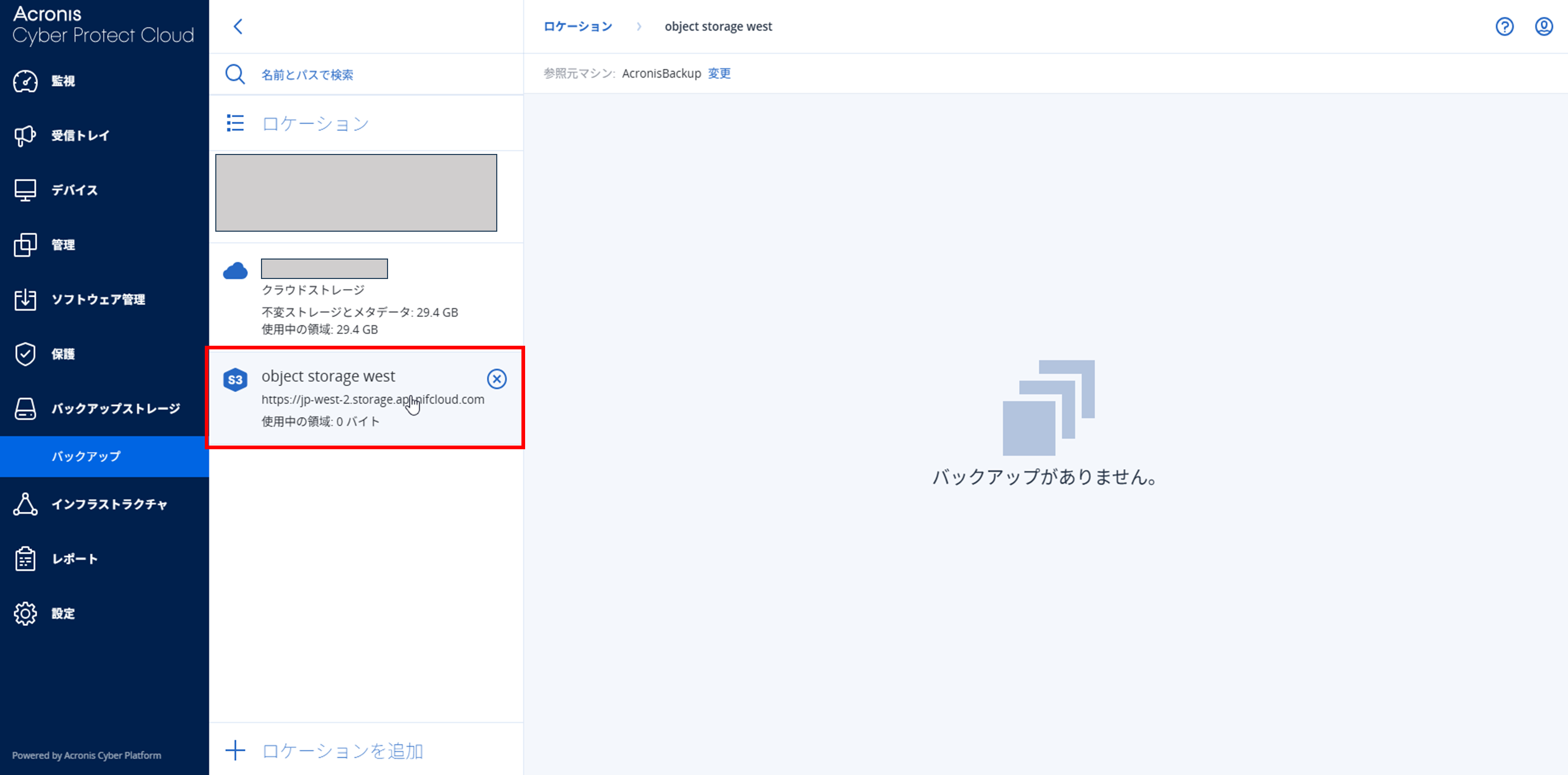Open the help question mark icon
Screen dimensions: 1568x775
point(1504,27)
